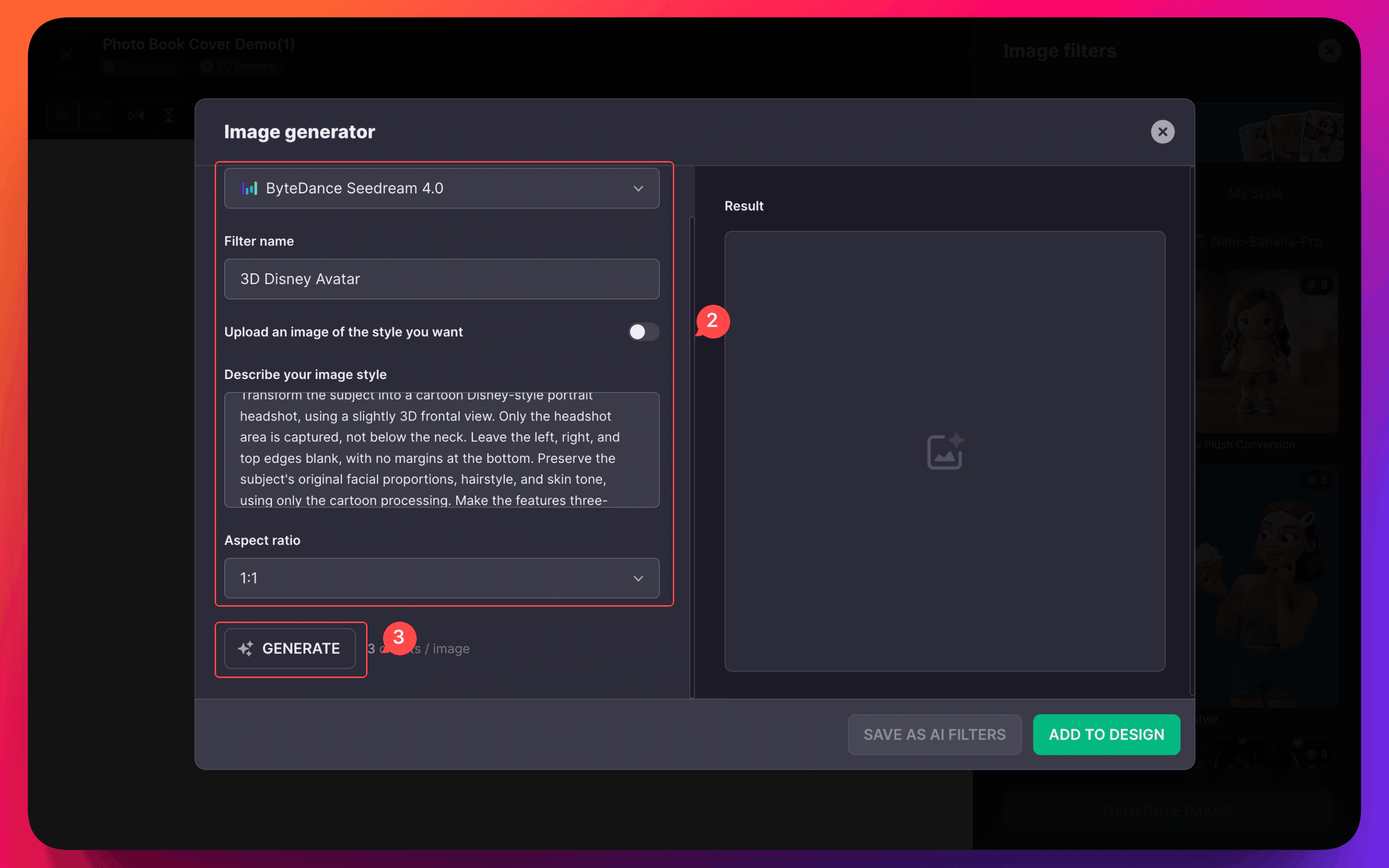Click the image placeholder icon in Result
Screen dimensions: 1389x868
click(x=945, y=451)
